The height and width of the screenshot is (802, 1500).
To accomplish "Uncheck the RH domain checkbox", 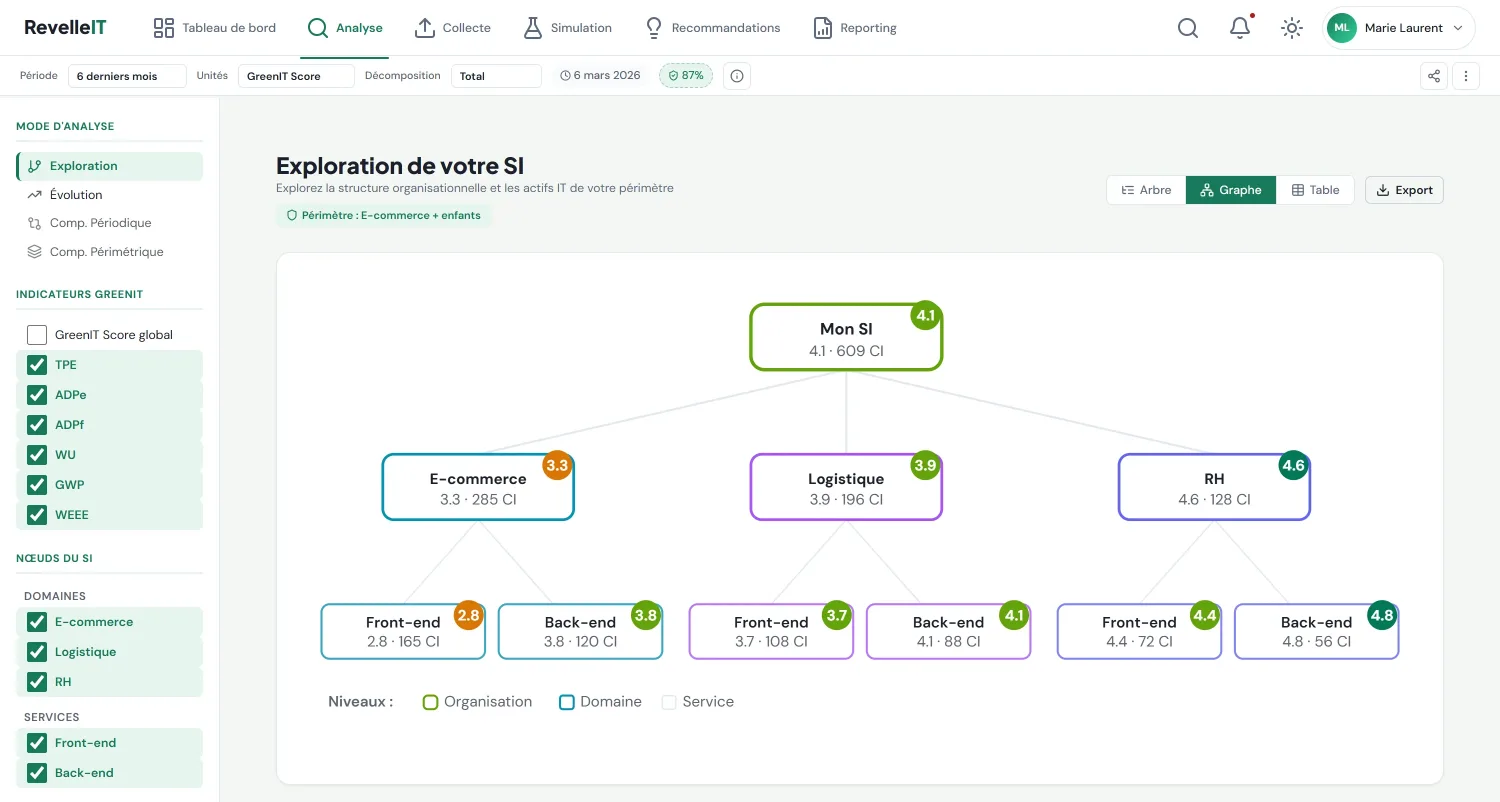I will coord(37,682).
